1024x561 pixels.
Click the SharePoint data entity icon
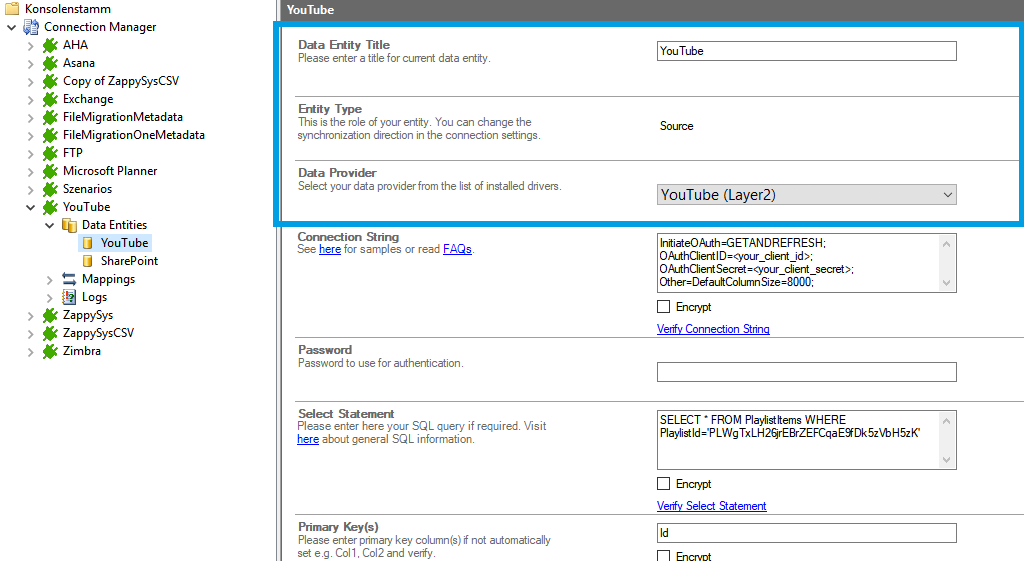tap(88, 261)
